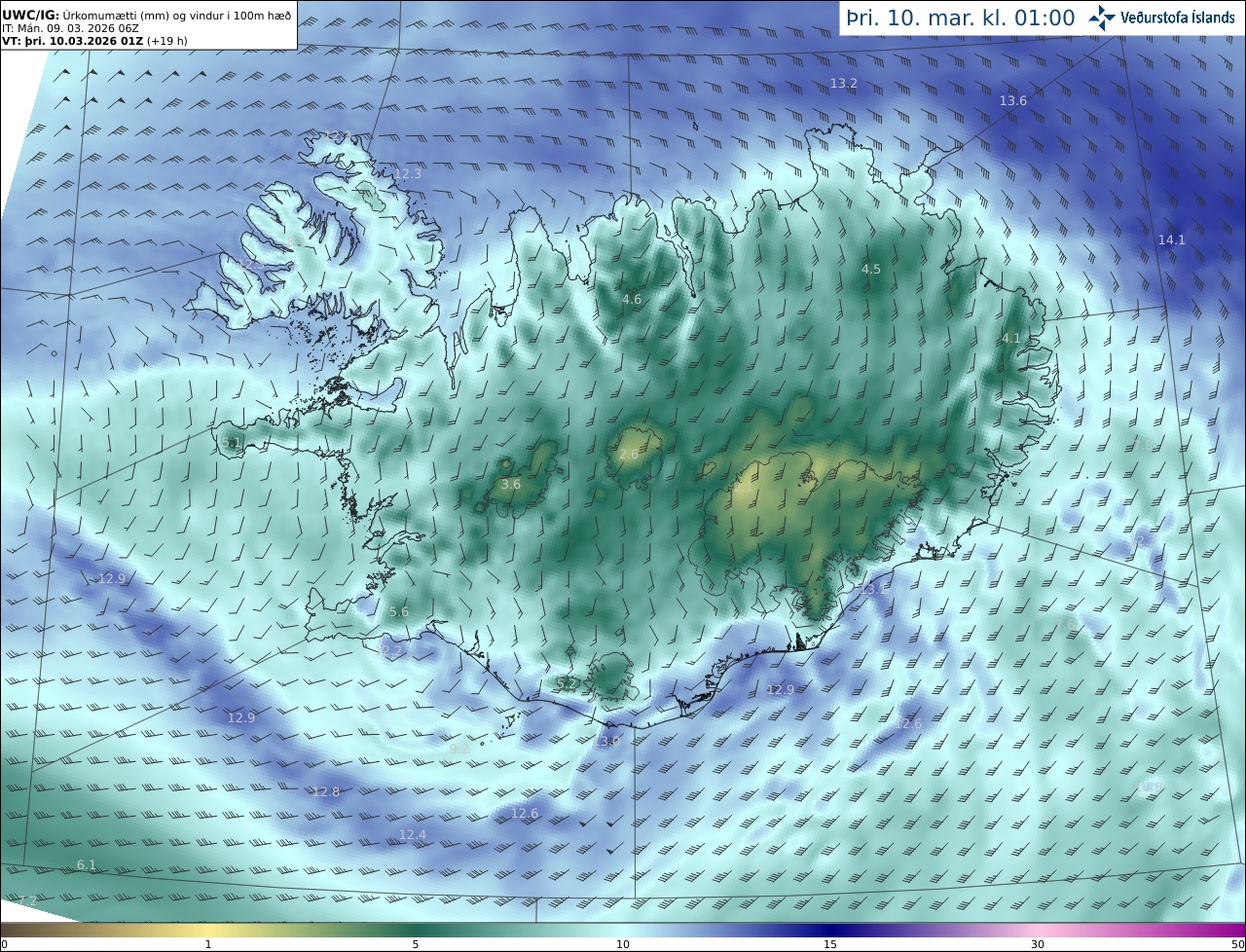Click the 2.6 value on the glacier
The width and height of the screenshot is (1246, 952).
click(x=629, y=454)
